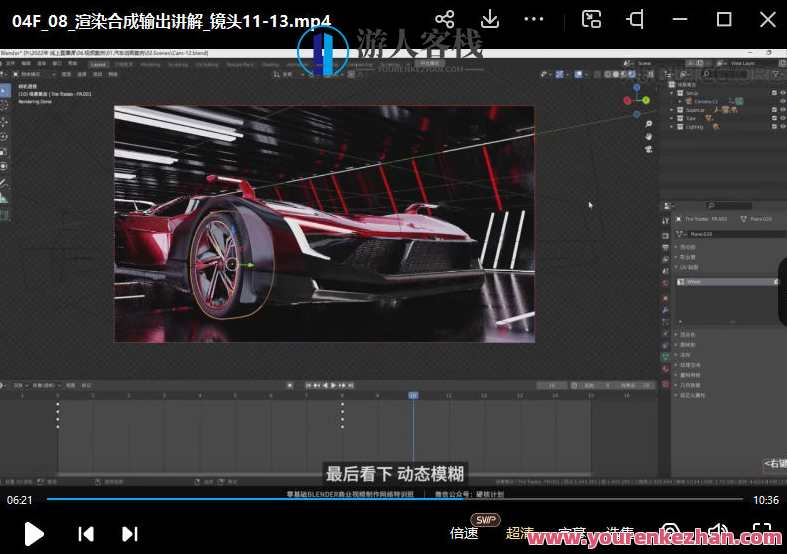
Task: Hide the fourth outliner row's eye icon
Action: (x=783, y=118)
